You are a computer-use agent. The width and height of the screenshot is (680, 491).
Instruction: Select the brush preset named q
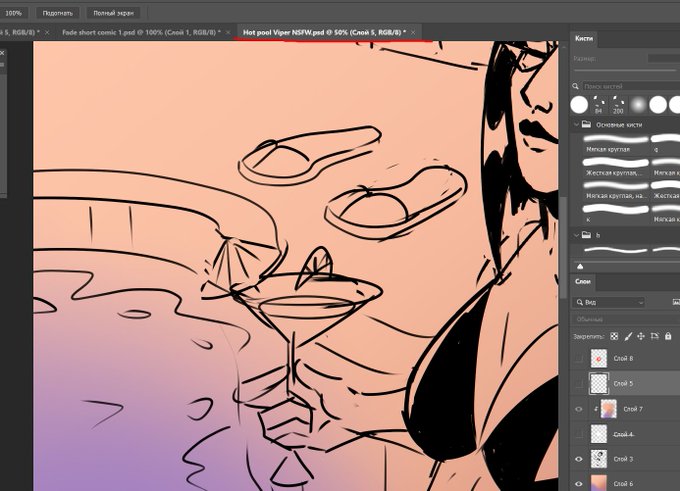pos(665,144)
